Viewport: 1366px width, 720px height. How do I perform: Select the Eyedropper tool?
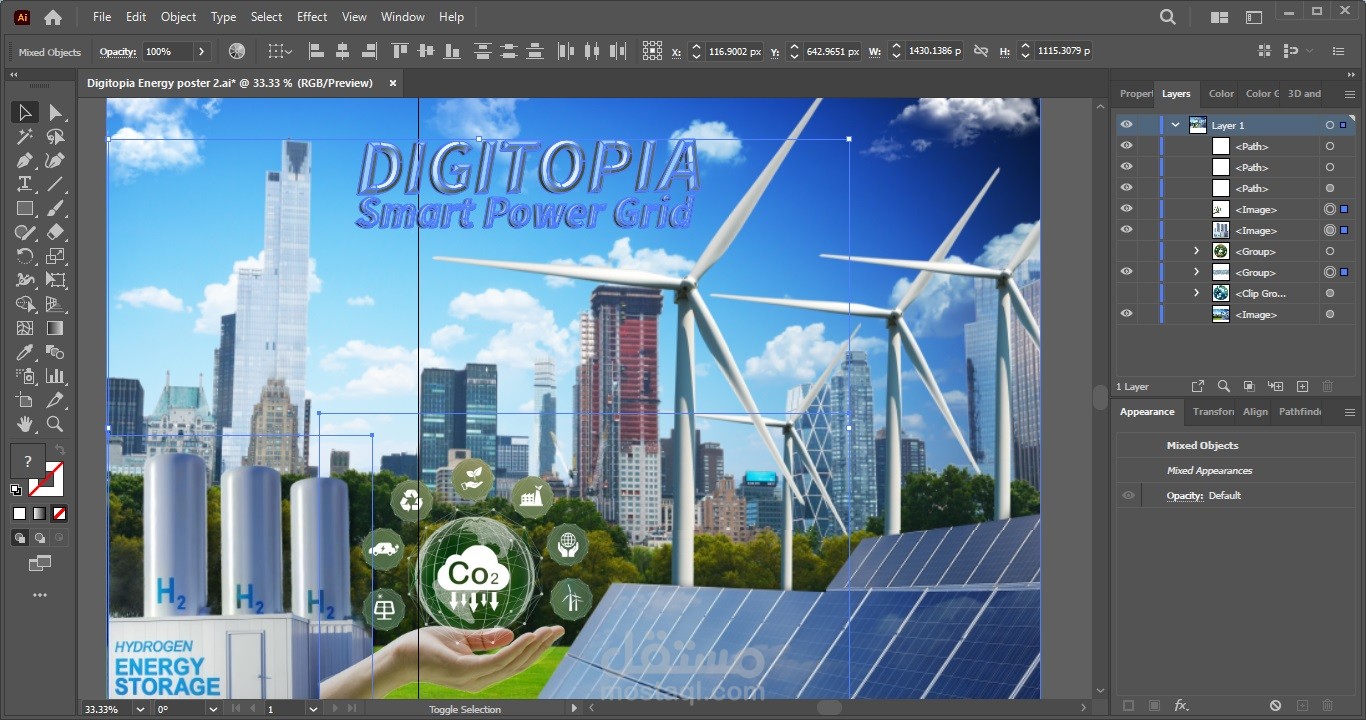tap(25, 353)
